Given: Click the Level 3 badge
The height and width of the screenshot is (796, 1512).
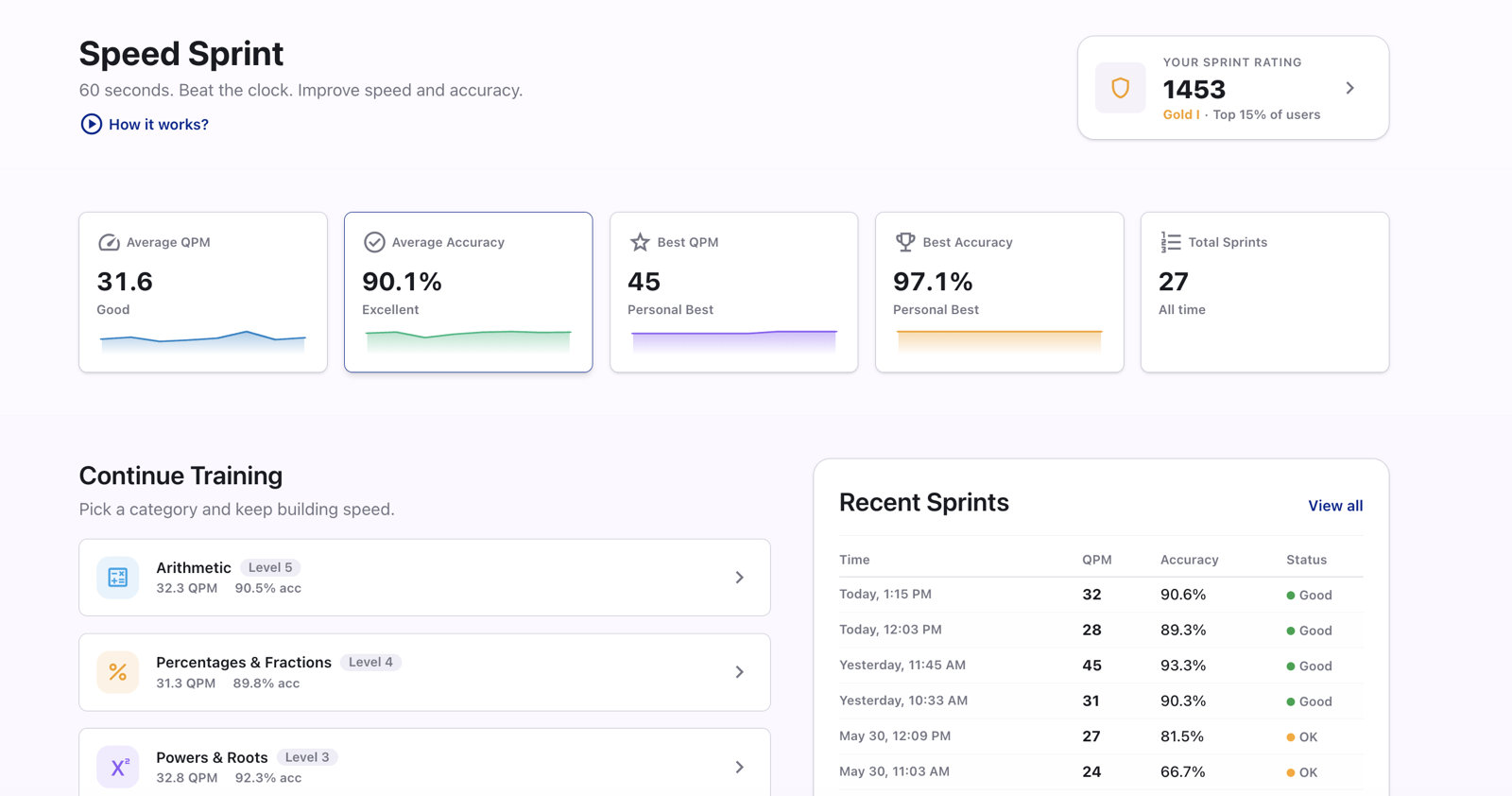Looking at the screenshot, I should click(307, 757).
